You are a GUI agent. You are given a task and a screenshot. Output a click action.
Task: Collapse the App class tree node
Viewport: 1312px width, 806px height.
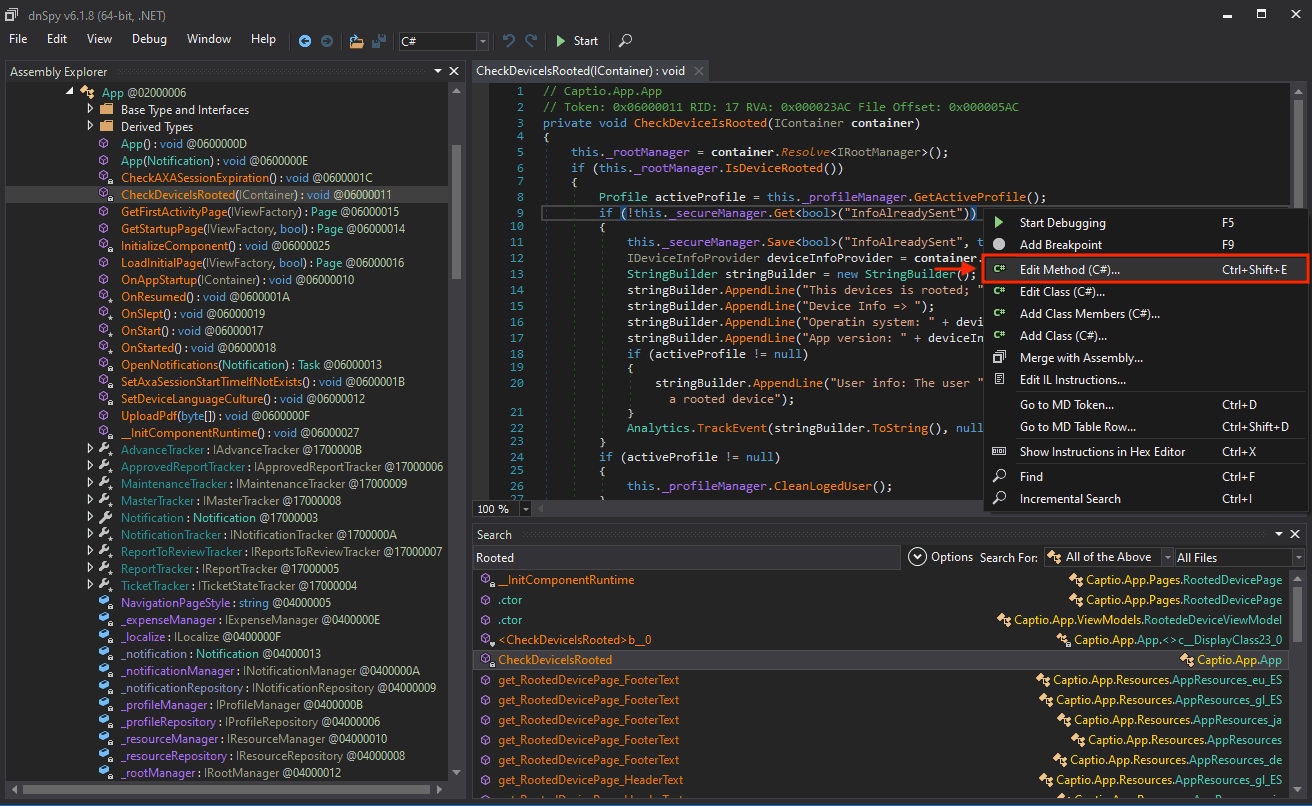coord(70,92)
